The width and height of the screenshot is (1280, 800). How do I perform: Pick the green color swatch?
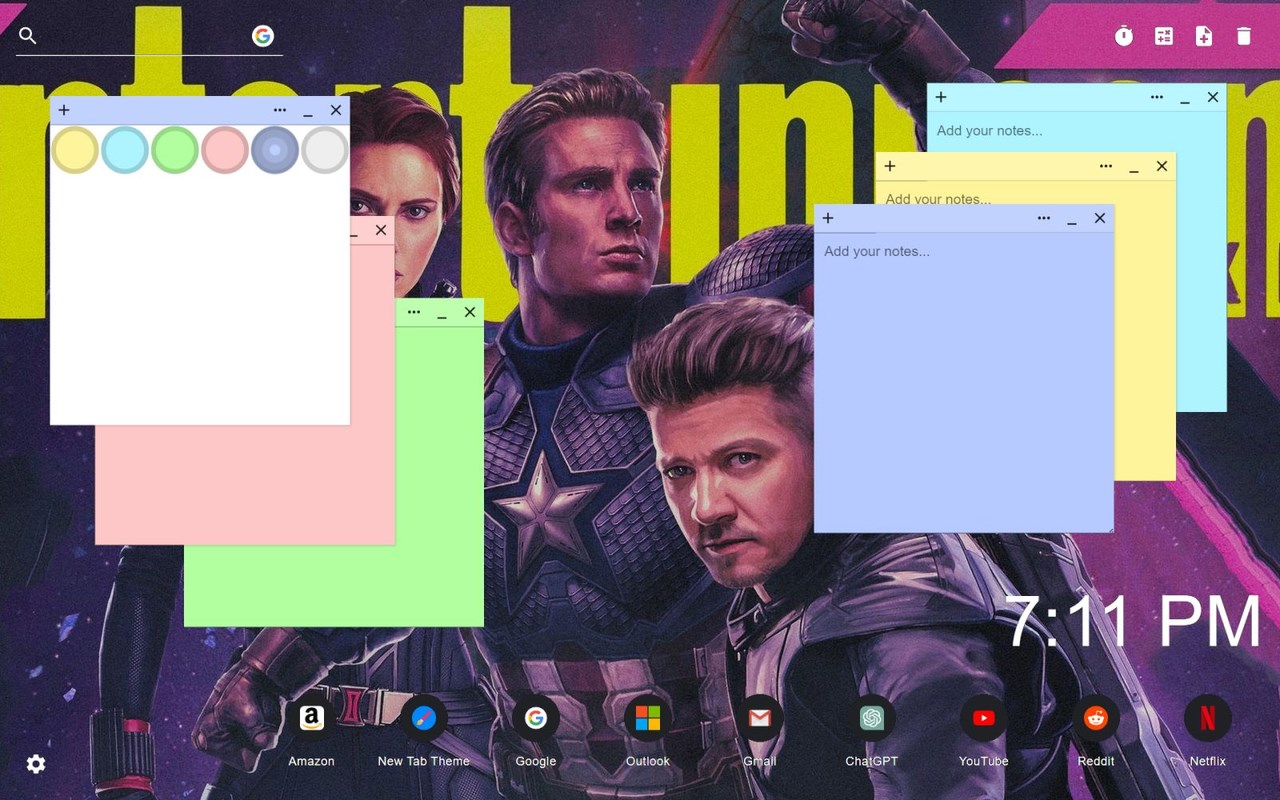coord(175,150)
